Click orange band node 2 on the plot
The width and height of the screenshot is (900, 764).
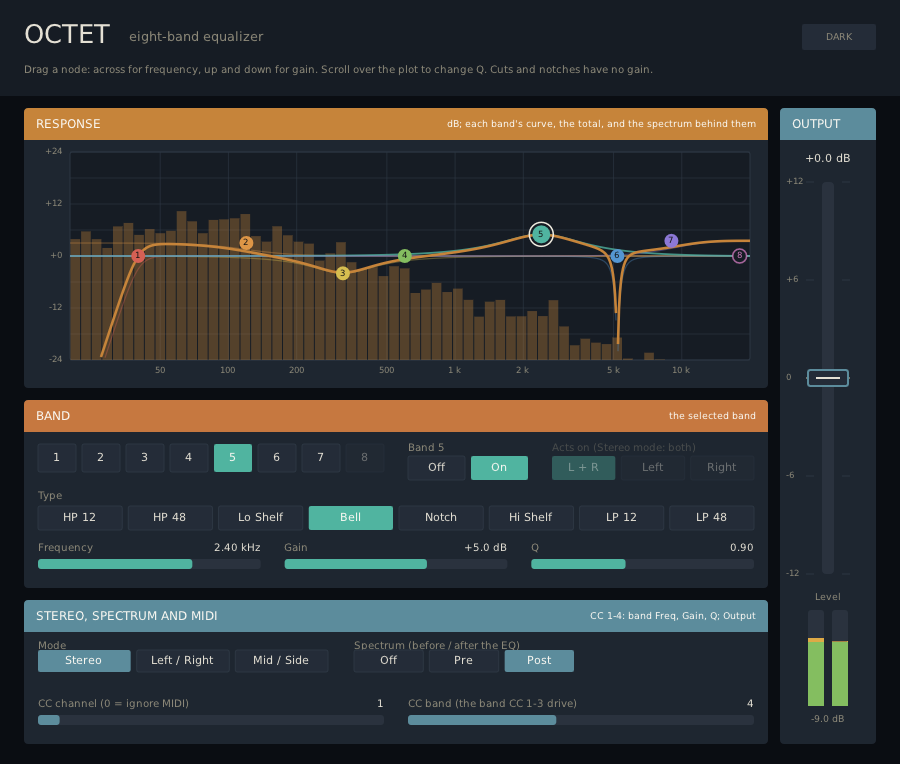click(x=246, y=243)
